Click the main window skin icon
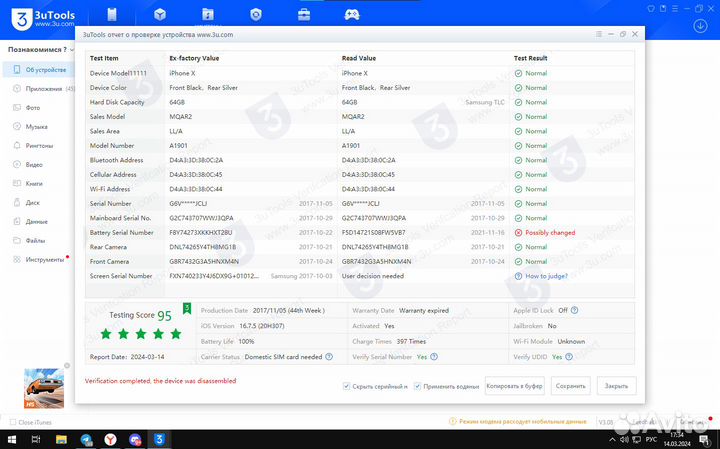Screen dimensions: 720x449 pos(651,8)
